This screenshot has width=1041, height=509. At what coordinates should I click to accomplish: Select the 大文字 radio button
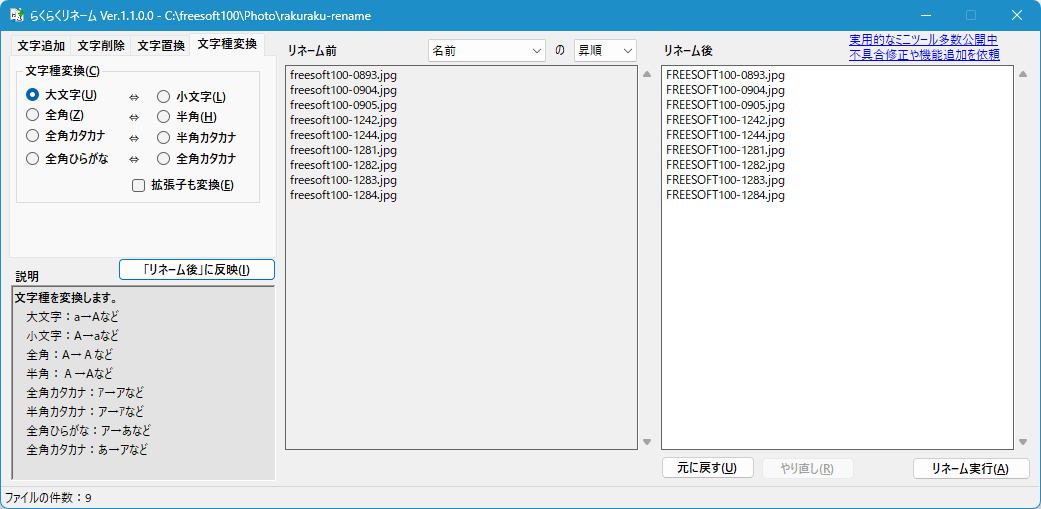pos(33,96)
